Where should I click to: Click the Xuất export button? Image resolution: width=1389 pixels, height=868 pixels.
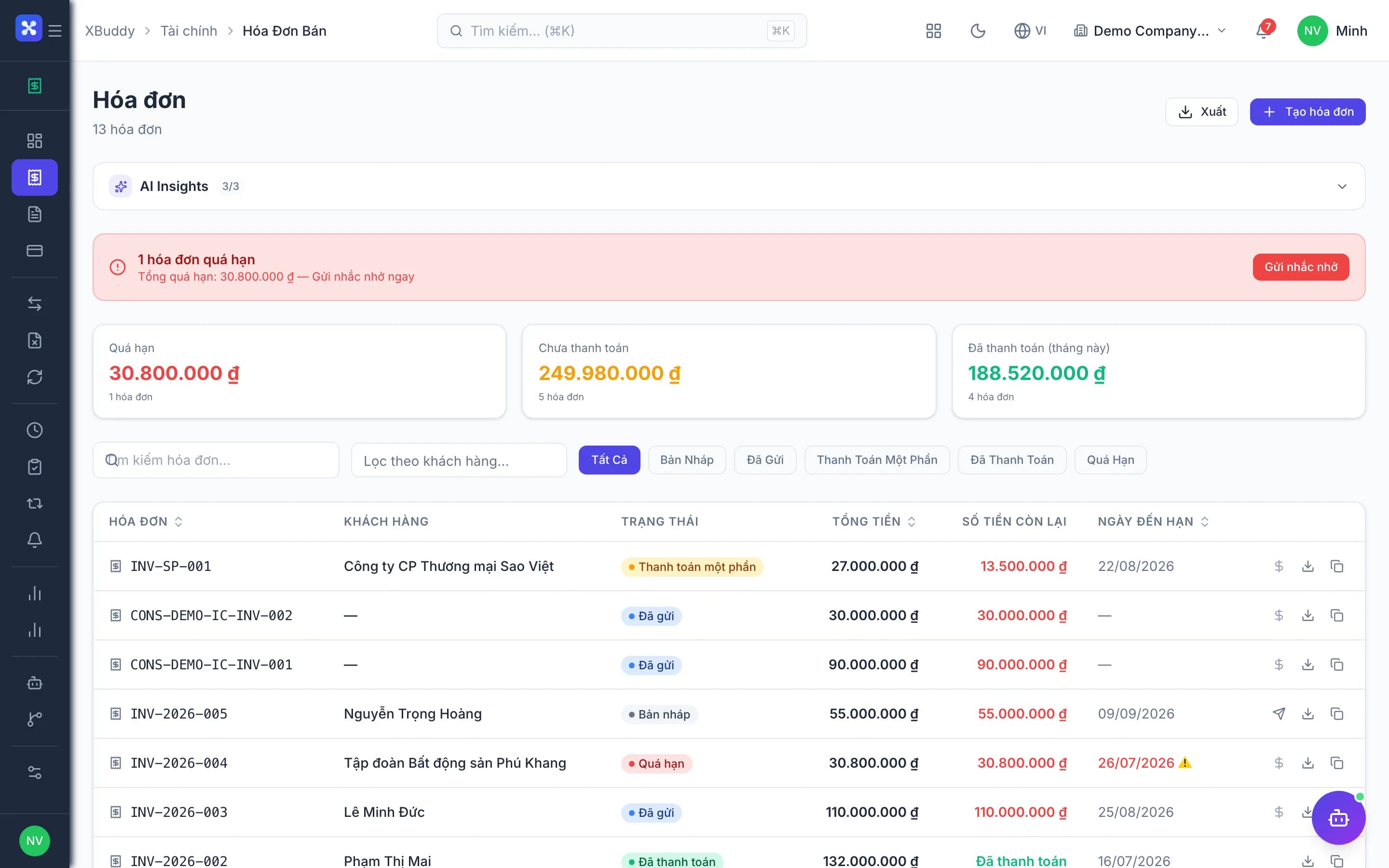1201,112
